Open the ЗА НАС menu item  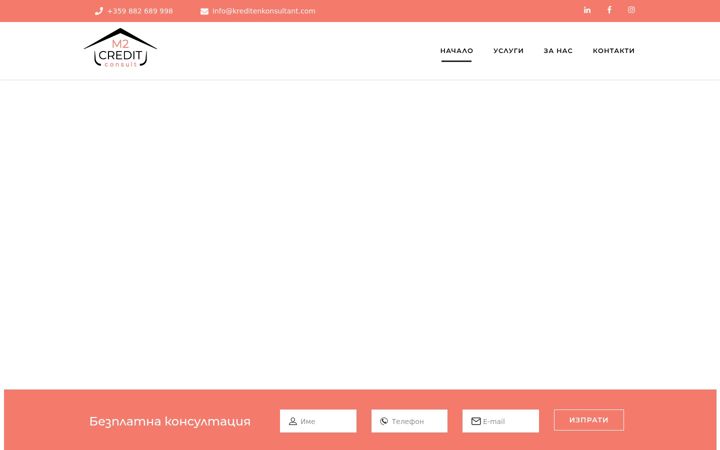558,51
